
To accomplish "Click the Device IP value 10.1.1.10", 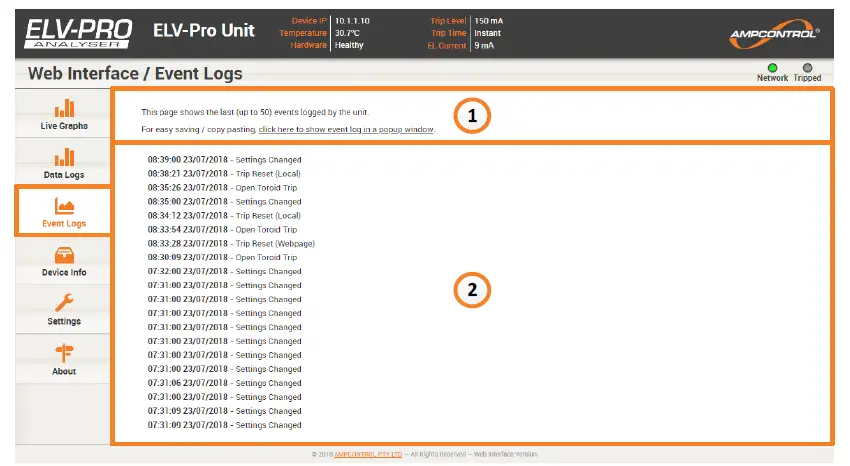I will tap(352, 21).
